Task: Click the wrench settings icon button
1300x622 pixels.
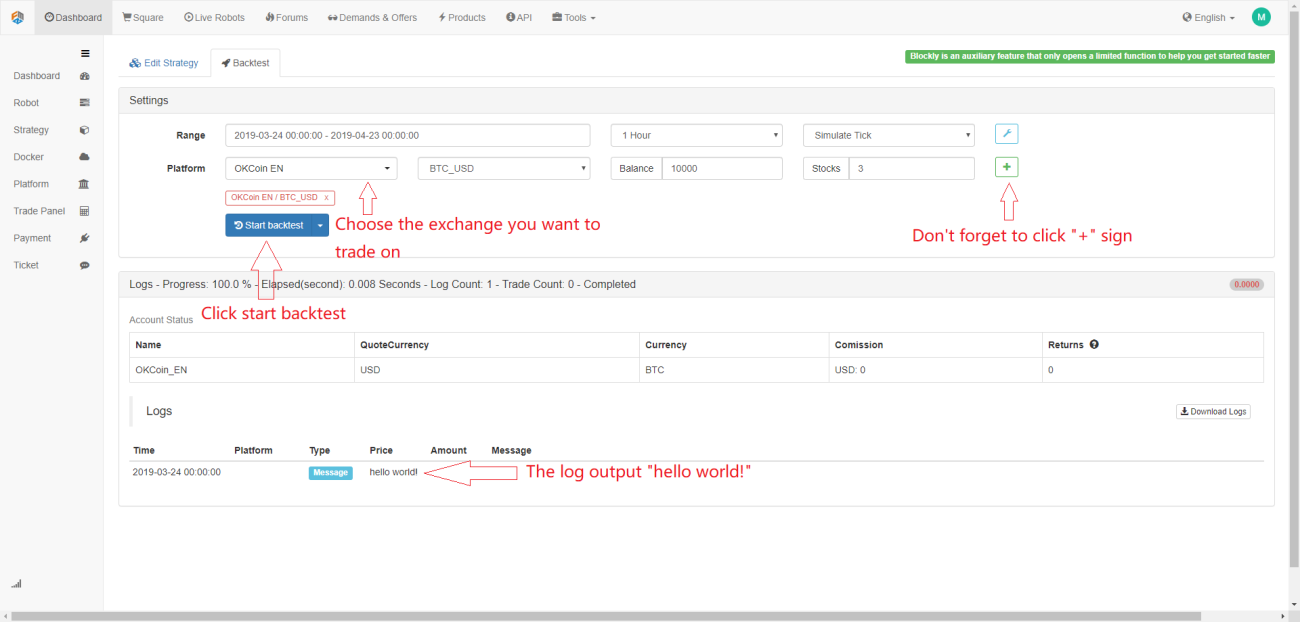Action: click(1006, 134)
